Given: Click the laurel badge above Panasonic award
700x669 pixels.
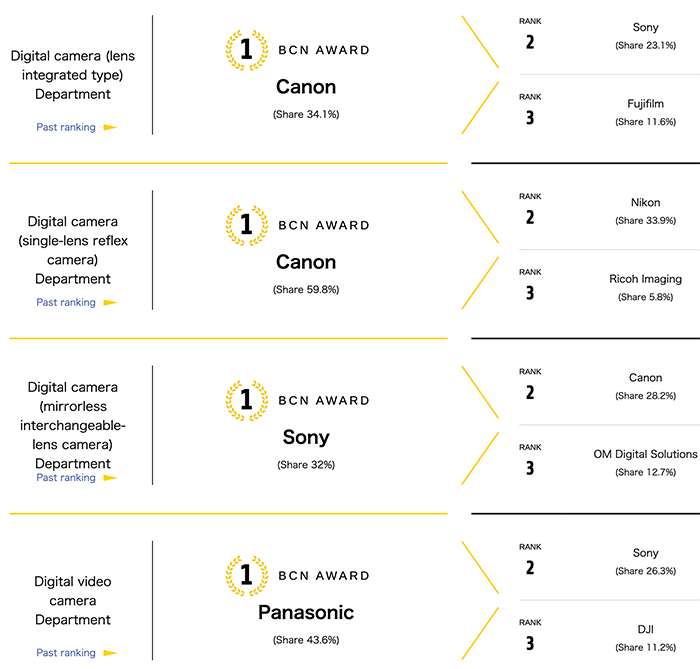Looking at the screenshot, I should [x=246, y=575].
